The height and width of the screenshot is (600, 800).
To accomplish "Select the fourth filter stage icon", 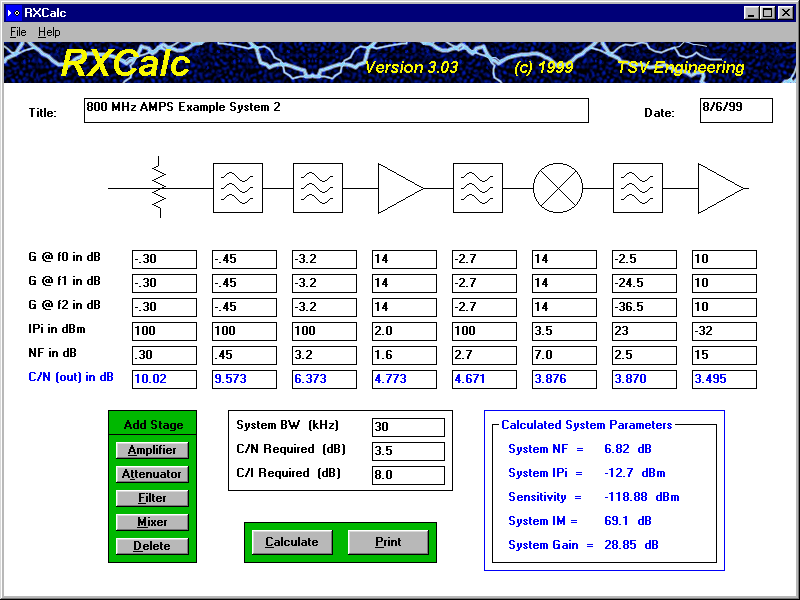I will (638, 188).
